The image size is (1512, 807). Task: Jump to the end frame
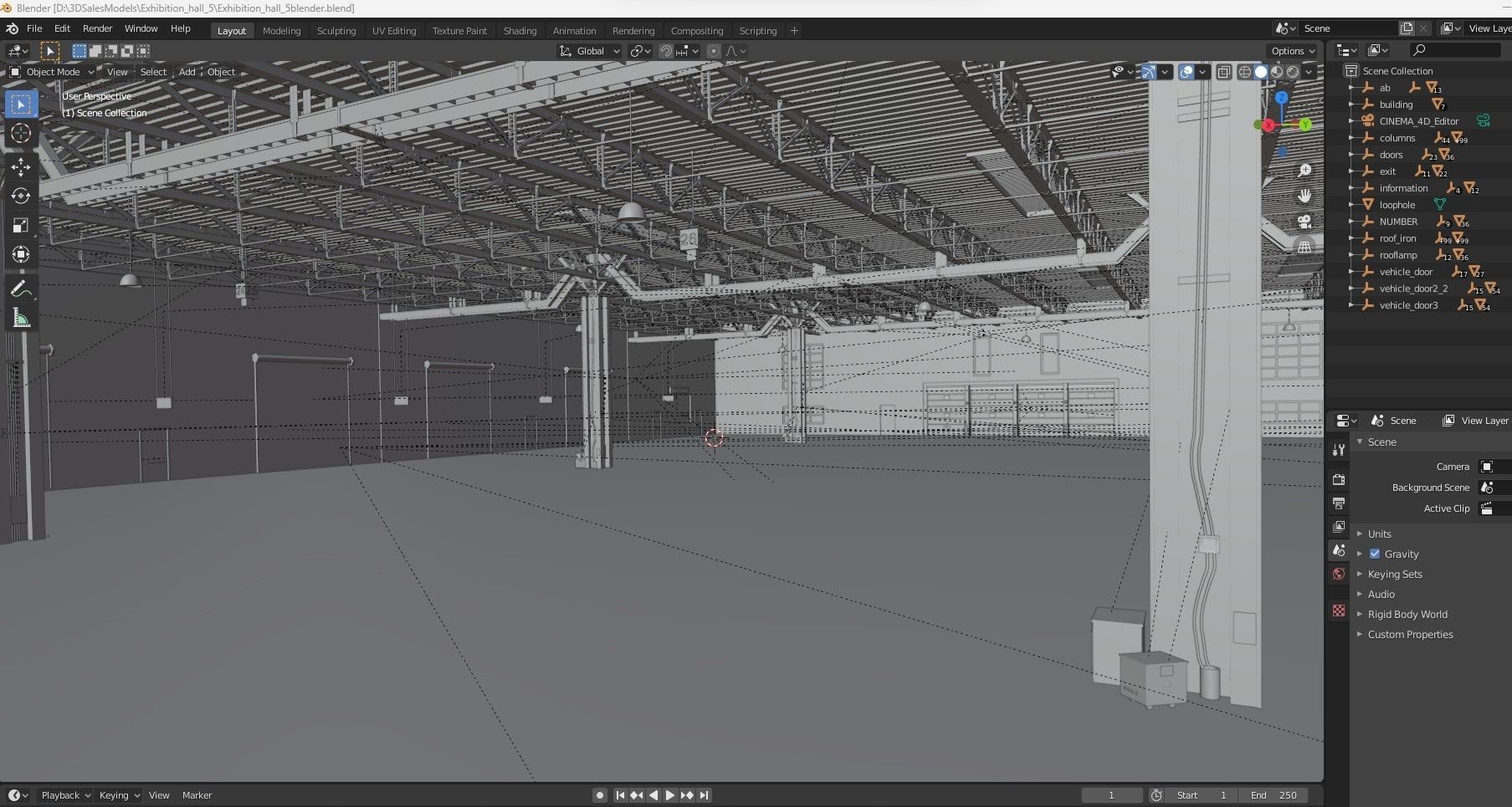pos(704,795)
